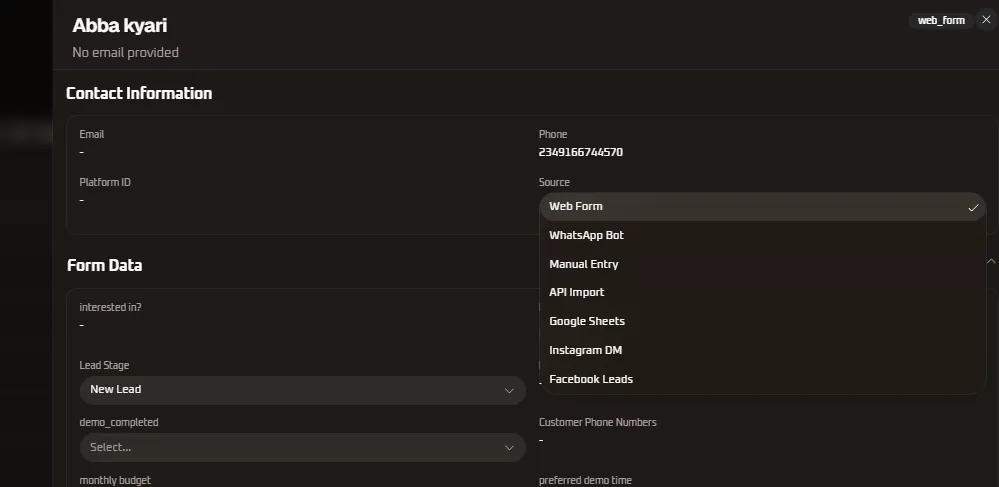This screenshot has height=487, width=999.
Task: Choose WhatsApp Bot as source
Action: click(x=763, y=235)
